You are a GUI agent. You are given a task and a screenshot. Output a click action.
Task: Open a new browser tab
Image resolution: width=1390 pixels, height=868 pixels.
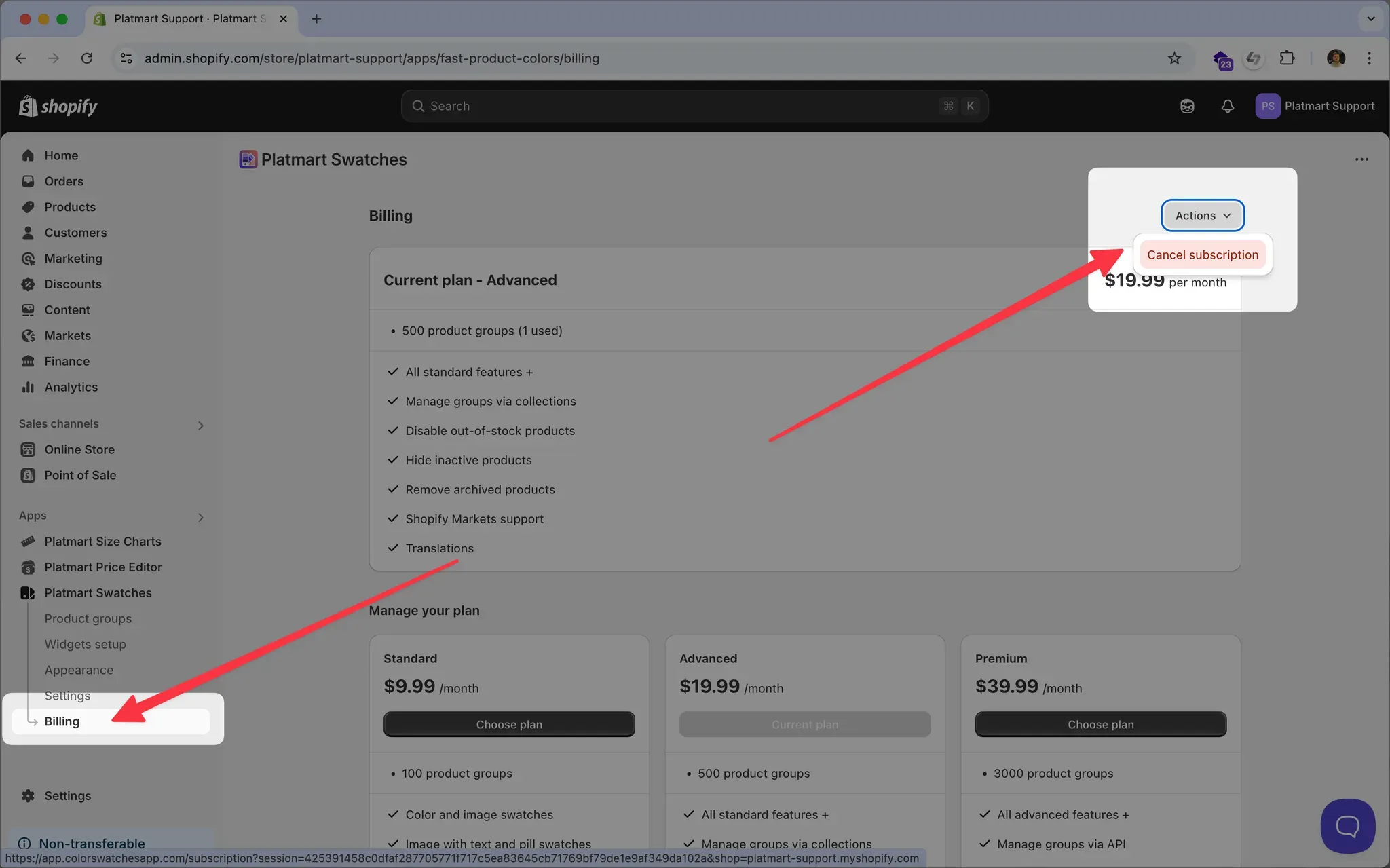click(316, 19)
